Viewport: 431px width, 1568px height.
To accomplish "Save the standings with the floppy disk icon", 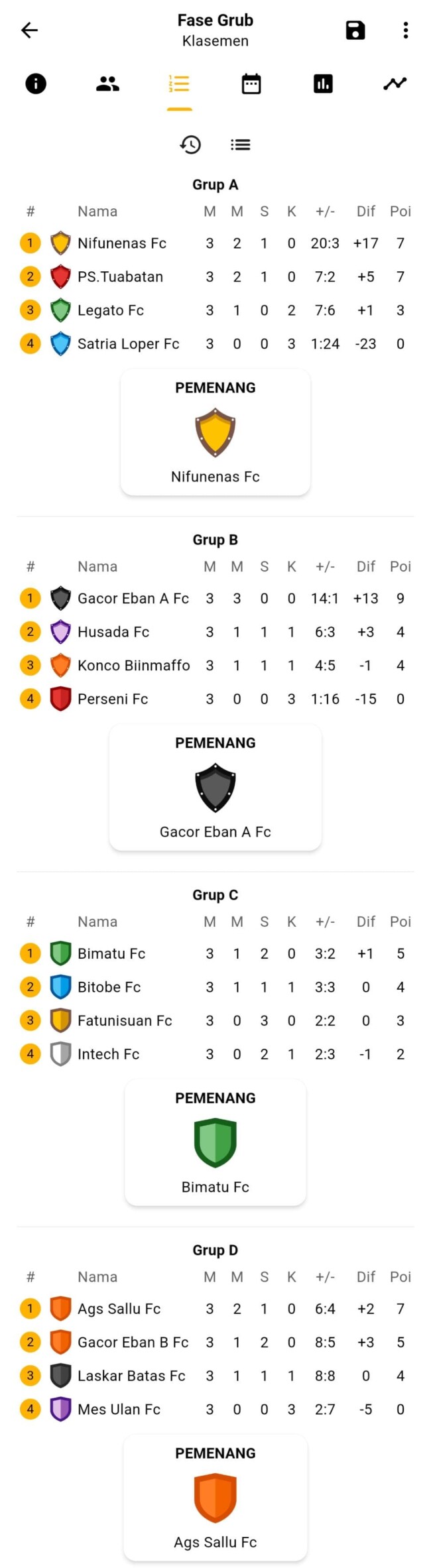I will pyautogui.click(x=355, y=30).
